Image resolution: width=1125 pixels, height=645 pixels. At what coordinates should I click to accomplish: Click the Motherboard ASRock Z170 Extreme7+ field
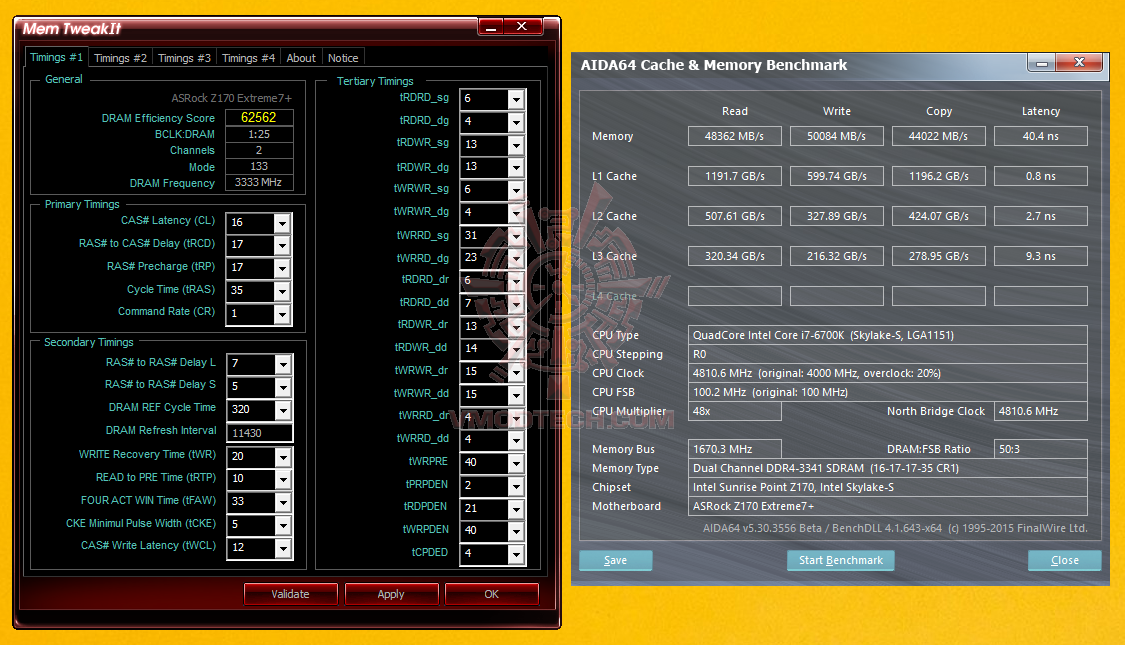(888, 506)
